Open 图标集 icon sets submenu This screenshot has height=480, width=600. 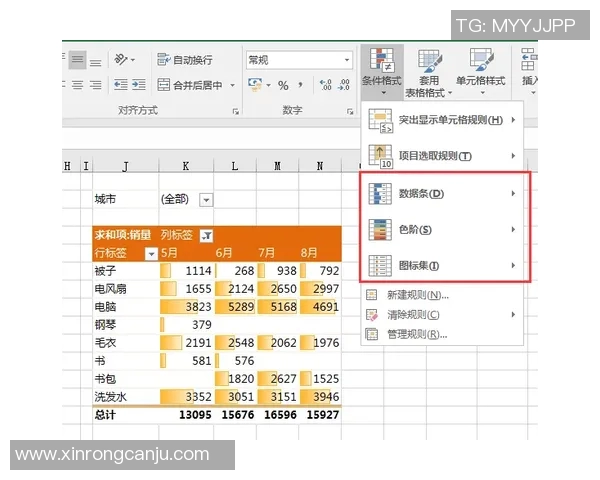442,266
